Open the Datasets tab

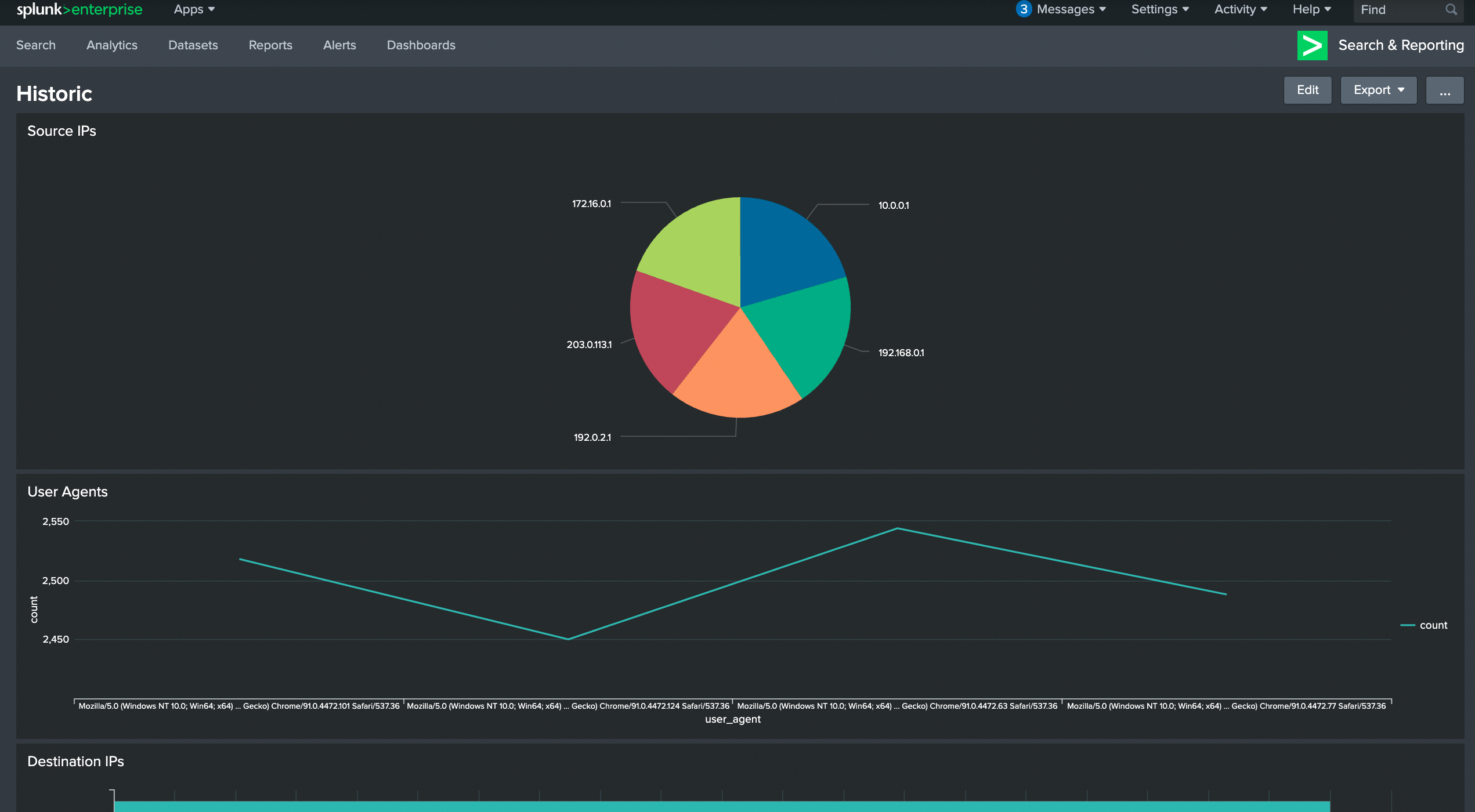pyautogui.click(x=193, y=45)
